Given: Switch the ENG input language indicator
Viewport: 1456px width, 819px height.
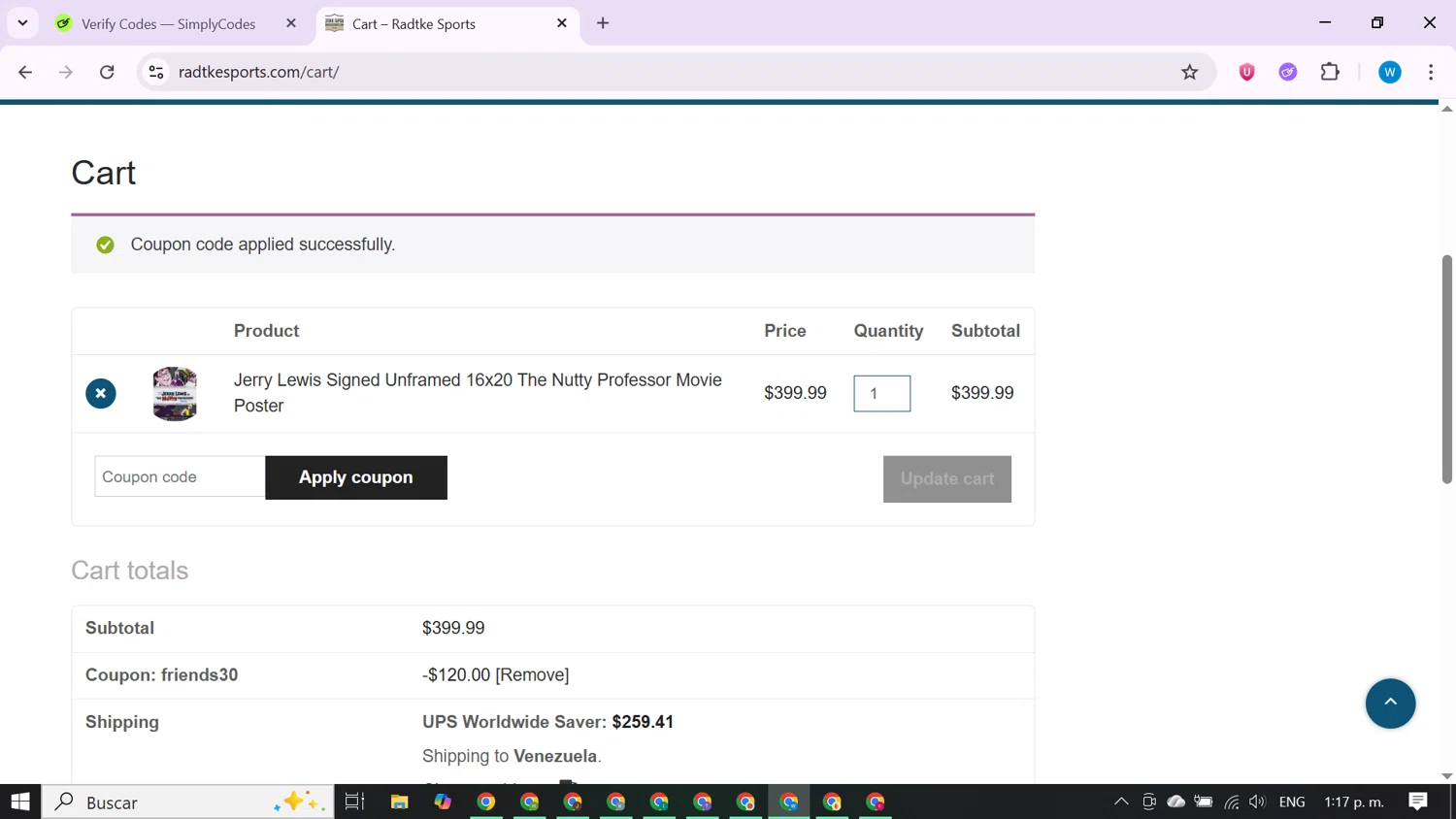Looking at the screenshot, I should click(x=1292, y=802).
